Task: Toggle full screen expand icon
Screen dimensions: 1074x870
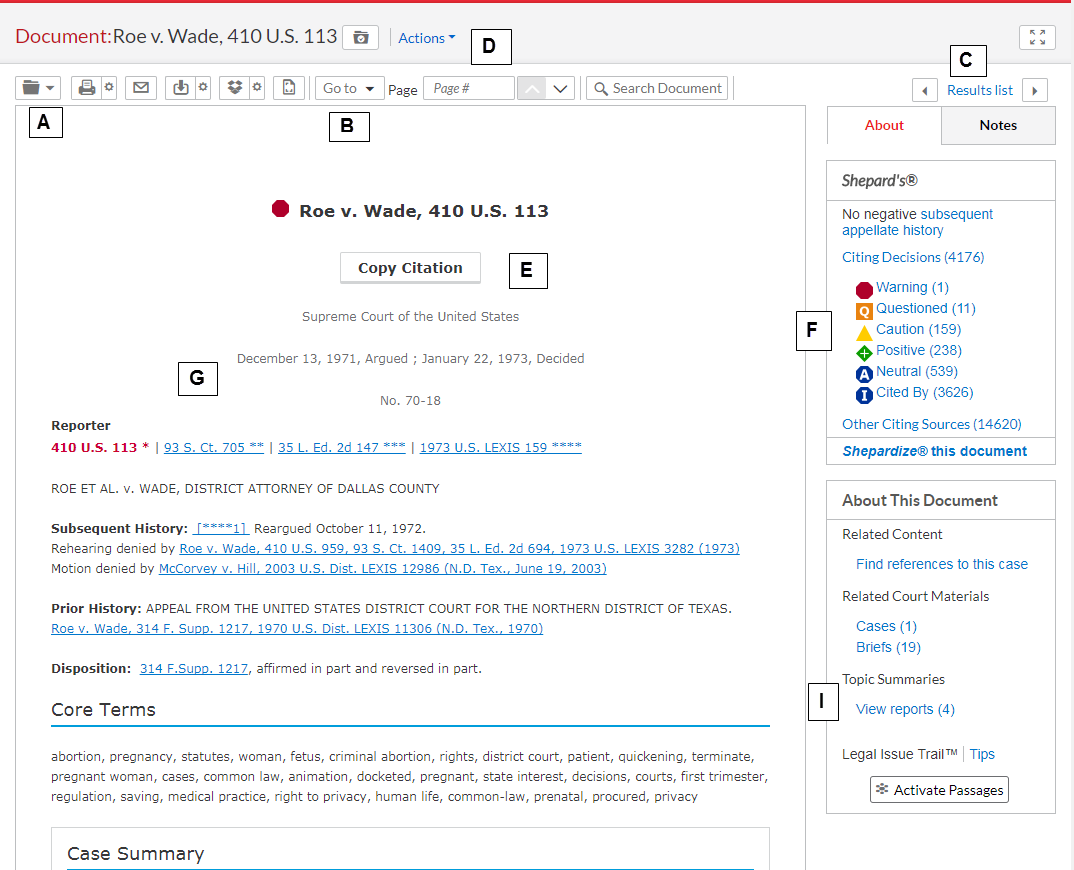Action: (1037, 37)
